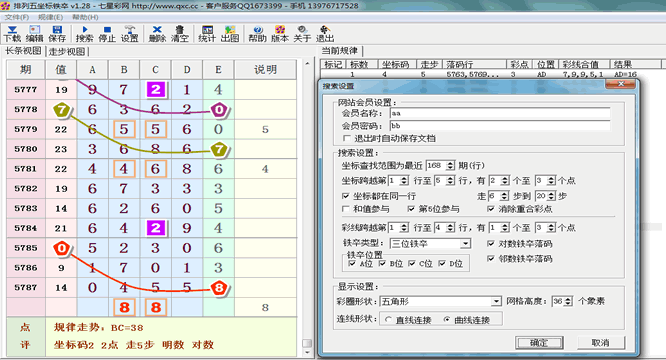Click the 说明 column header
This screenshot has width=666, height=360.
(265, 70)
